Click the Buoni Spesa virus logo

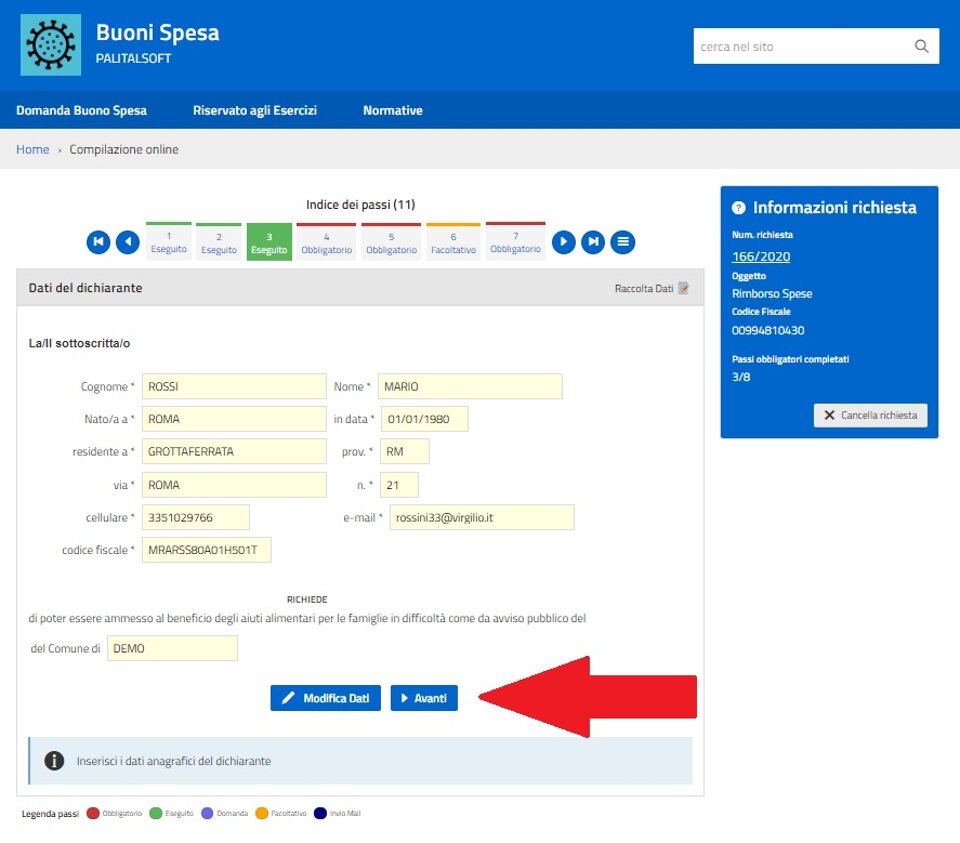pos(51,45)
